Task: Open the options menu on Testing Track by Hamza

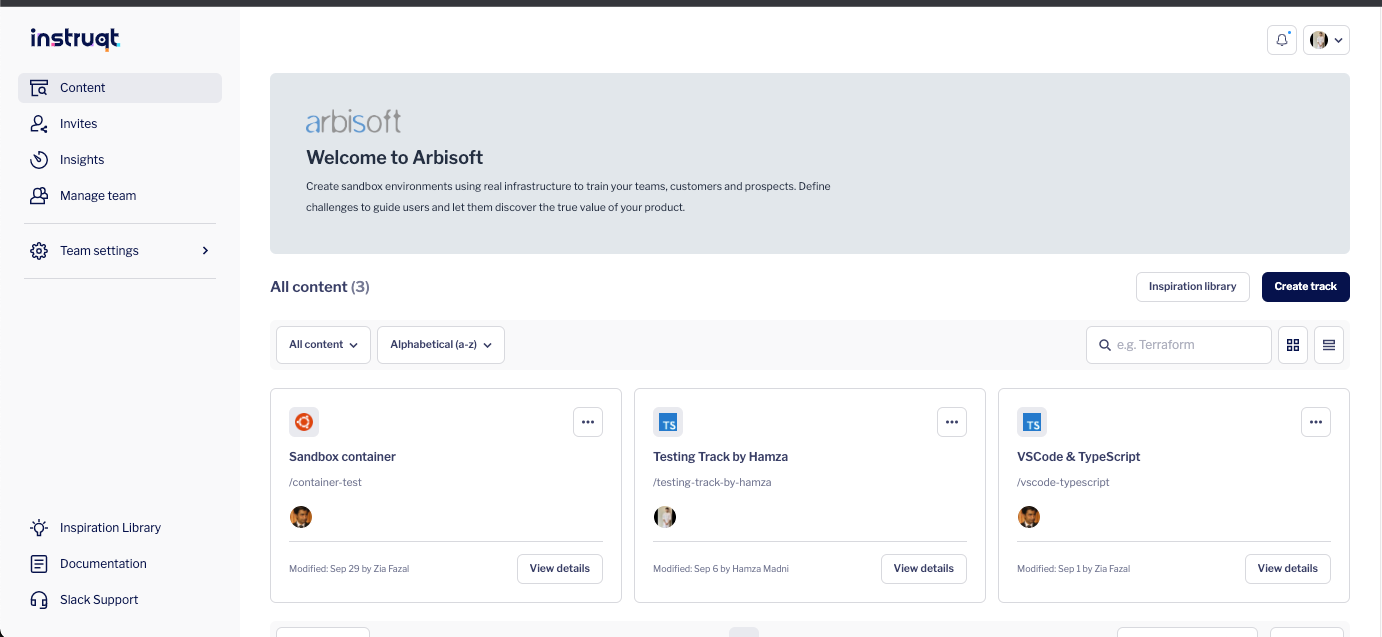Action: click(x=951, y=422)
